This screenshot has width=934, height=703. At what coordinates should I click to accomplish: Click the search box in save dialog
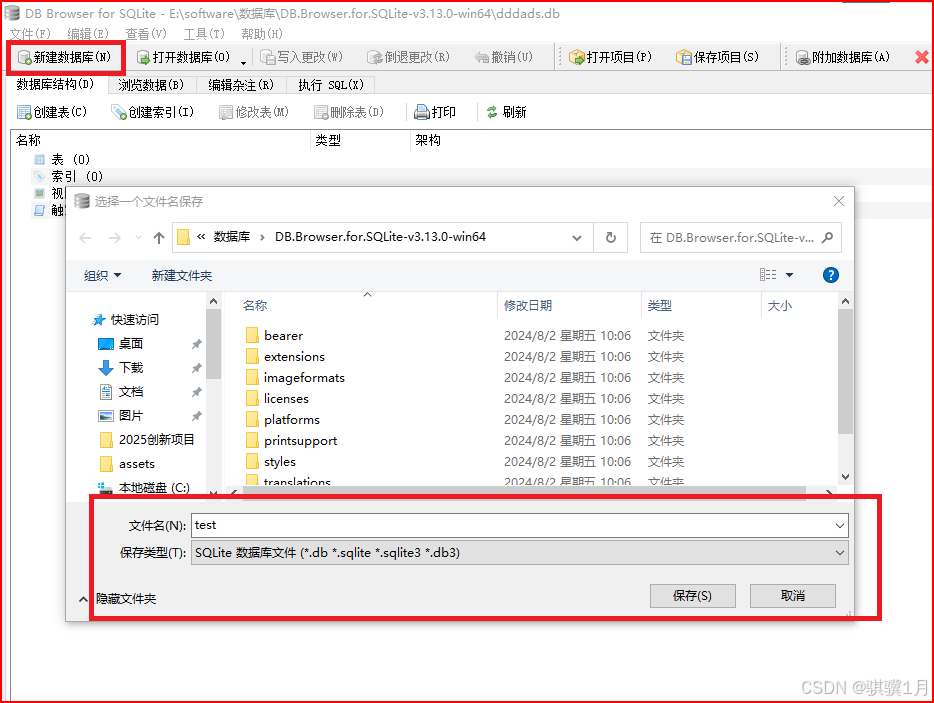tap(740, 238)
